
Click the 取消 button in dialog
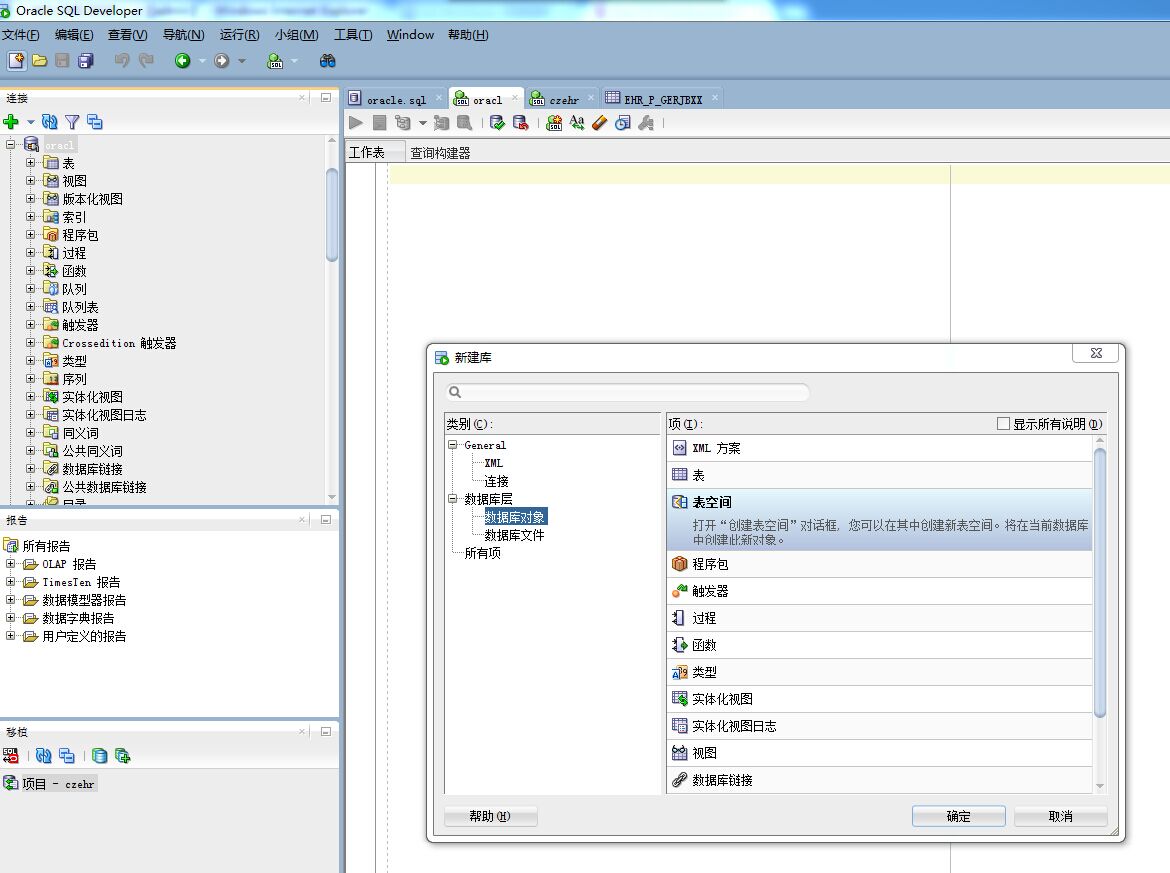click(x=1060, y=816)
